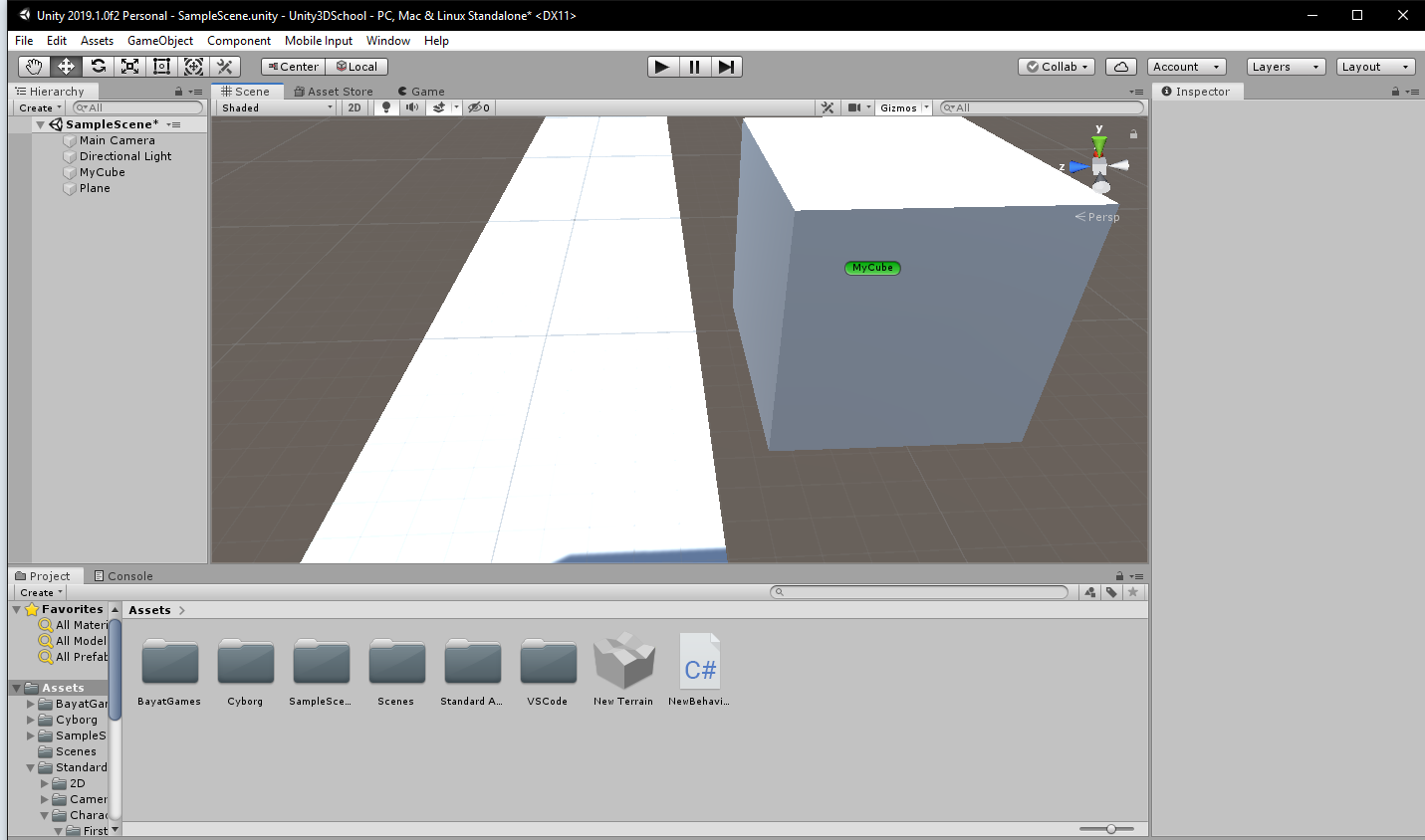The height and width of the screenshot is (840, 1425).
Task: Open scene component tools wrench icon
Action: point(828,107)
